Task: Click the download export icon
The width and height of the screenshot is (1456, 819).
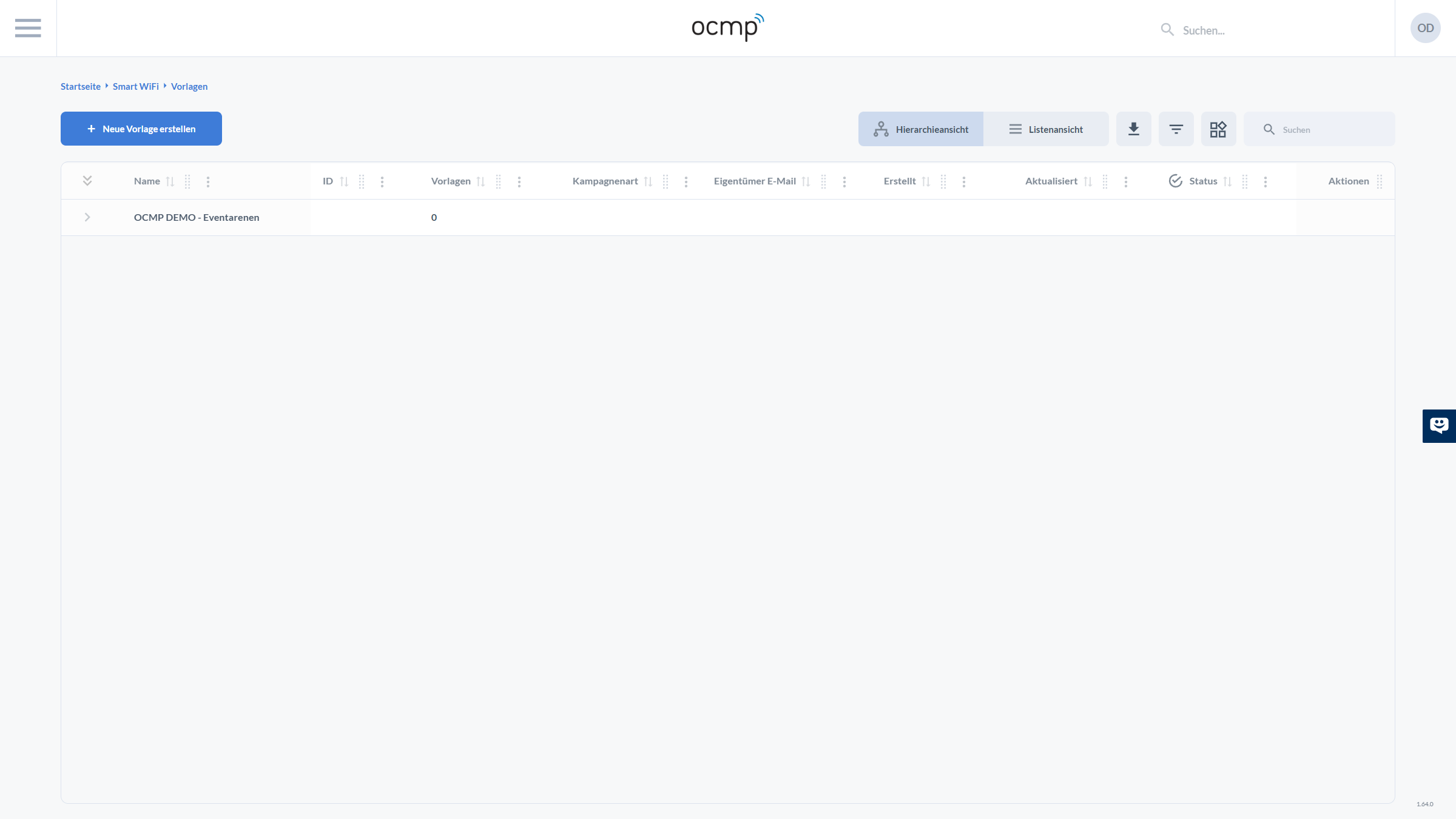Action: click(1133, 129)
